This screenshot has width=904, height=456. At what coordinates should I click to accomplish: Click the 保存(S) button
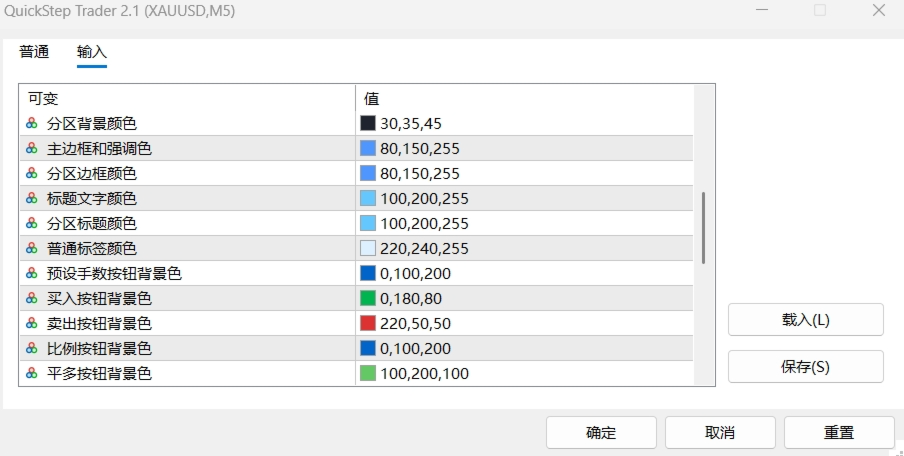click(x=805, y=366)
